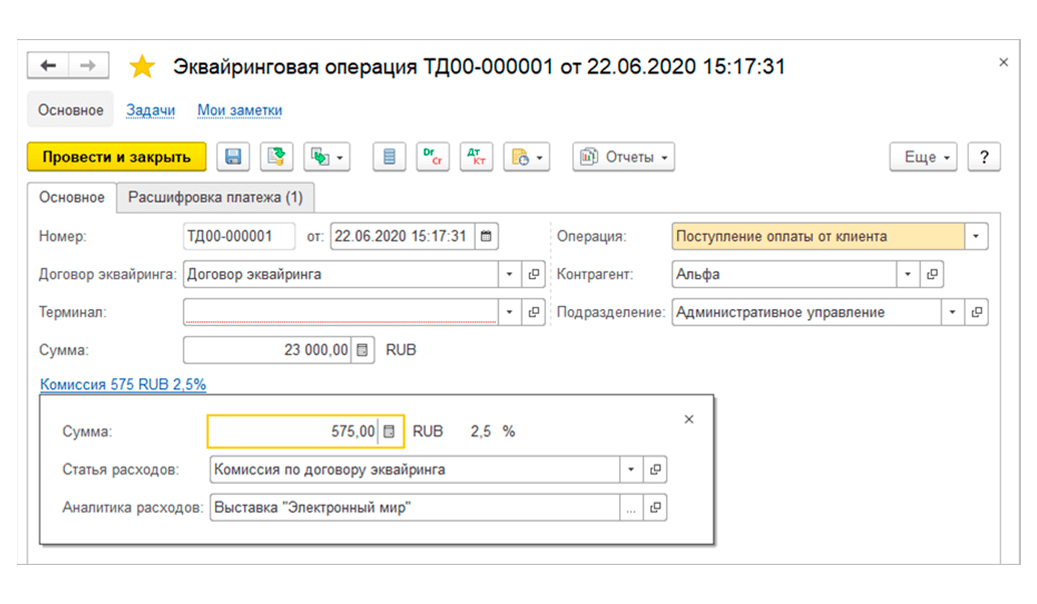Open the Подразделение item icon
The width and height of the screenshot is (1037, 604).
tap(977, 312)
